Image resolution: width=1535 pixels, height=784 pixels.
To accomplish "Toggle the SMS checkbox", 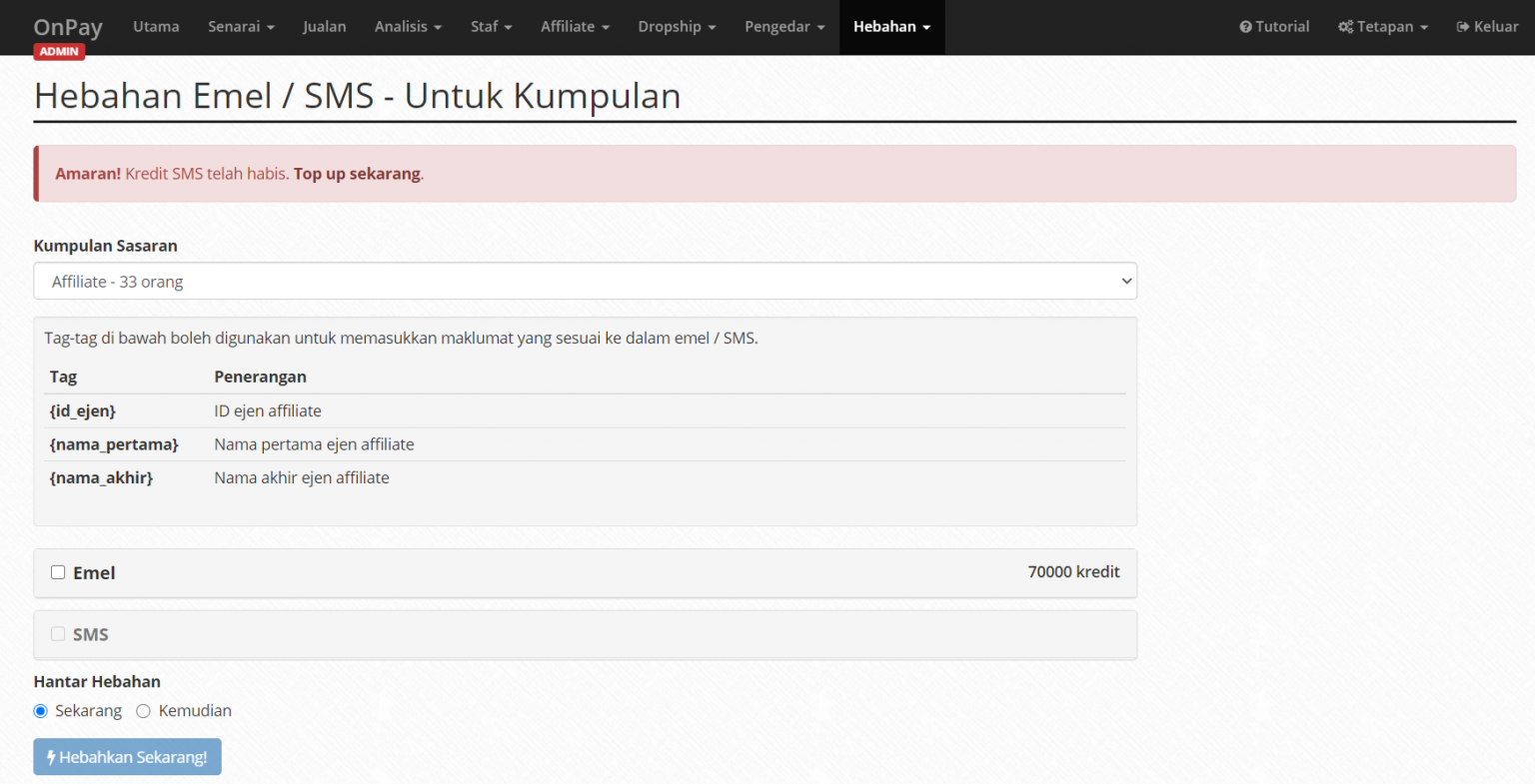I will [58, 633].
